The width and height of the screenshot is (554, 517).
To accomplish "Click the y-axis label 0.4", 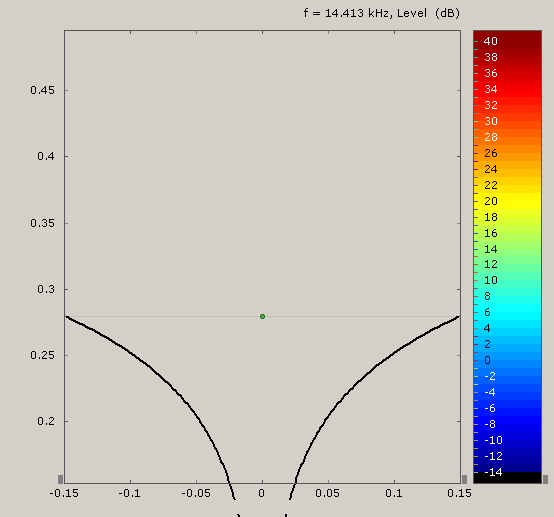I will [x=46, y=156].
